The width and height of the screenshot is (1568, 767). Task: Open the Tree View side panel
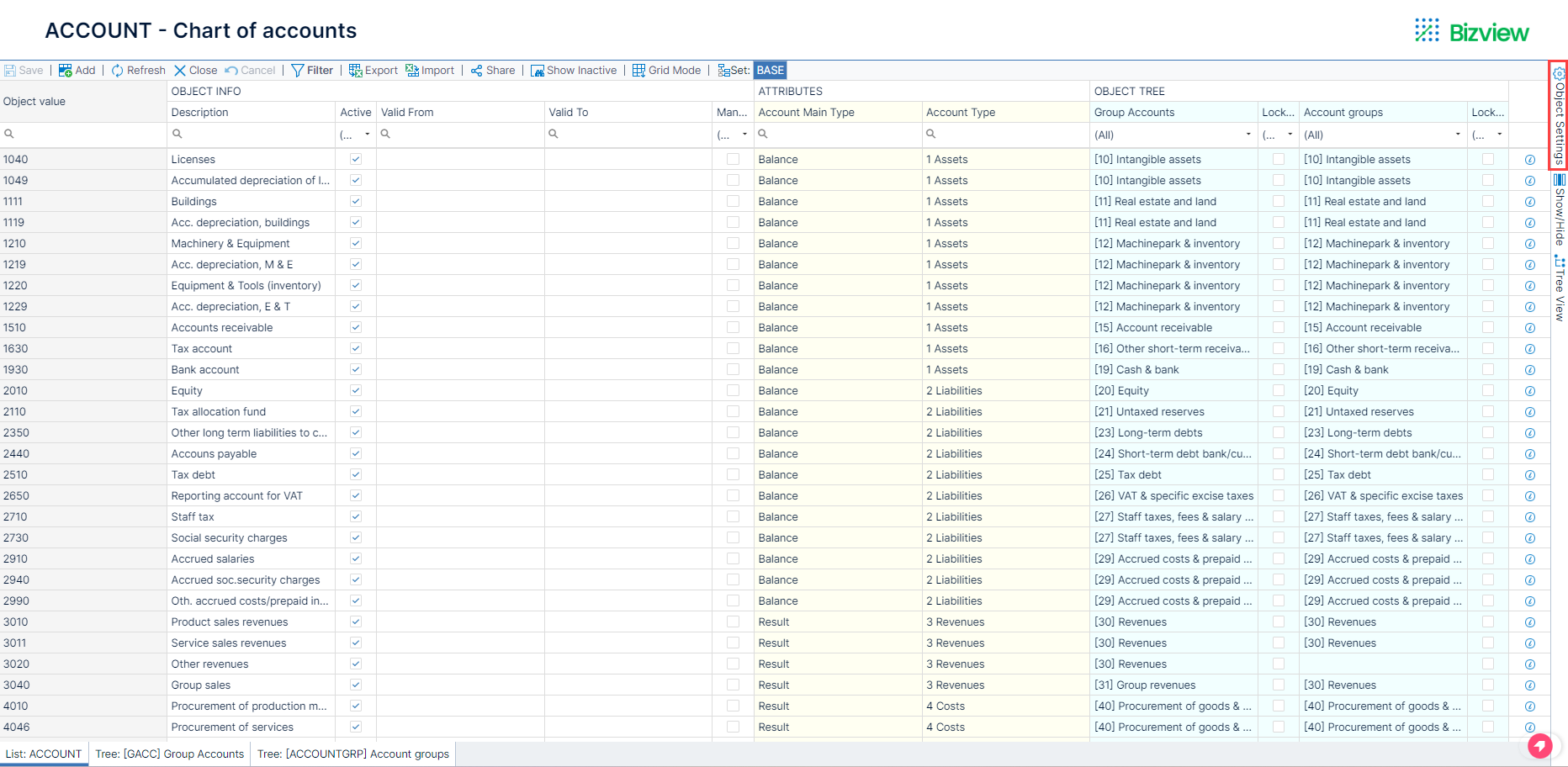tap(1559, 288)
